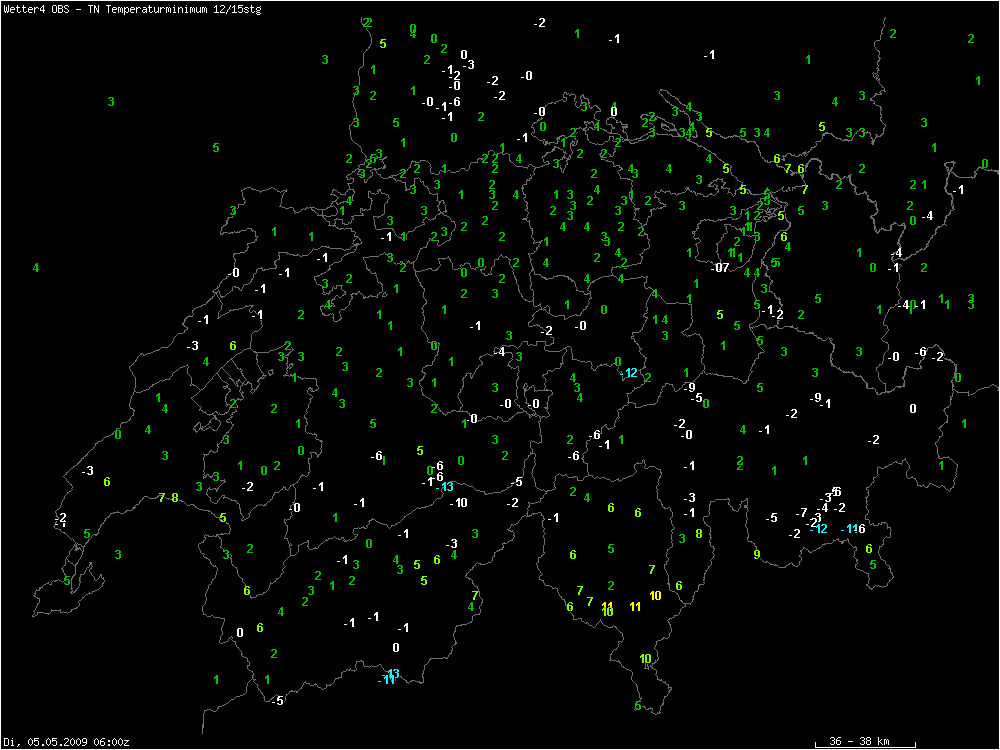The height and width of the screenshot is (750, 1000).
Task: Click the timestamp 'Di, 05.05.2009 06:00z'
Action: (66, 741)
